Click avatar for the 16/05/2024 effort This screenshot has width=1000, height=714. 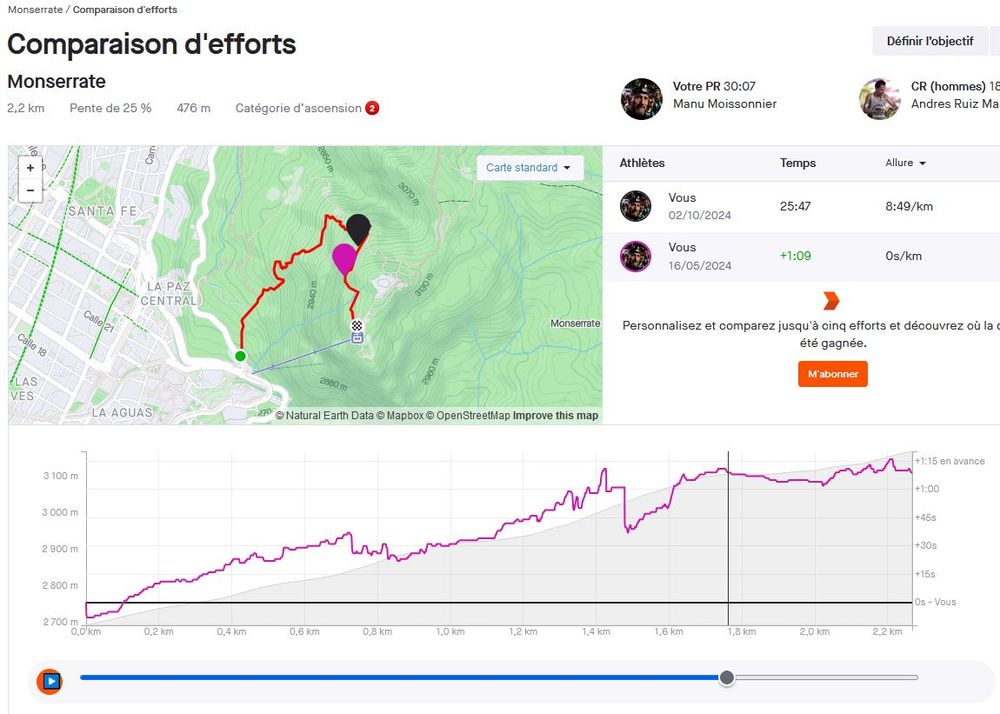coord(635,256)
